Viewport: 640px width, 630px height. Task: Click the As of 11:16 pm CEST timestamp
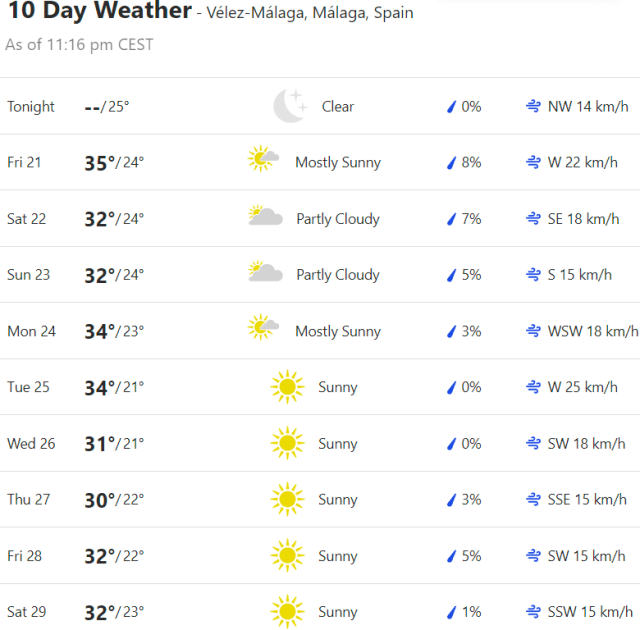click(79, 45)
